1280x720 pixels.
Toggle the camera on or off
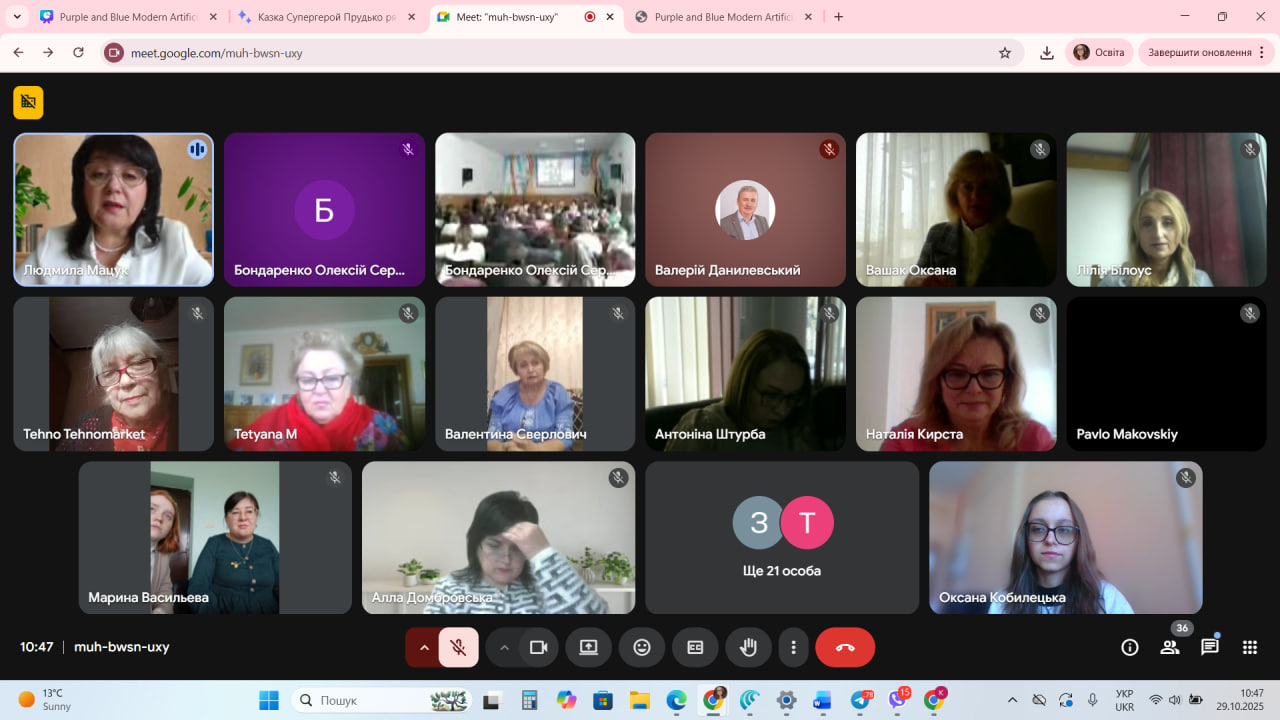(x=538, y=647)
